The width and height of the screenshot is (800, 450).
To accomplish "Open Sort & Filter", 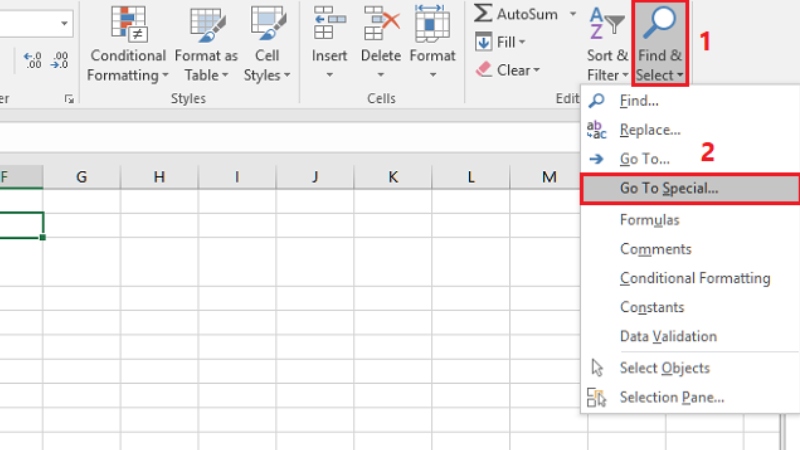I will tap(607, 44).
